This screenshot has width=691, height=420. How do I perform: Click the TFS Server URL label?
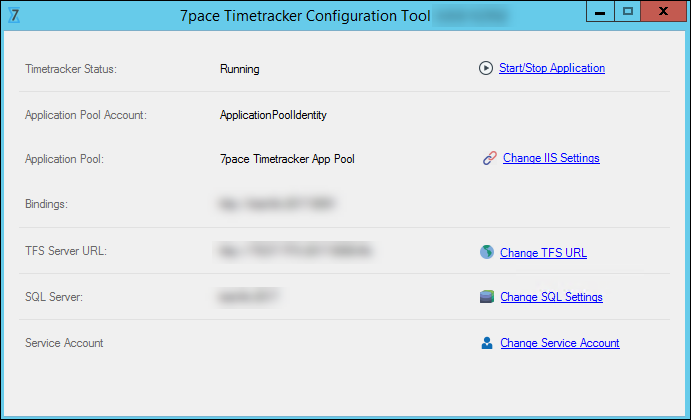(66, 251)
